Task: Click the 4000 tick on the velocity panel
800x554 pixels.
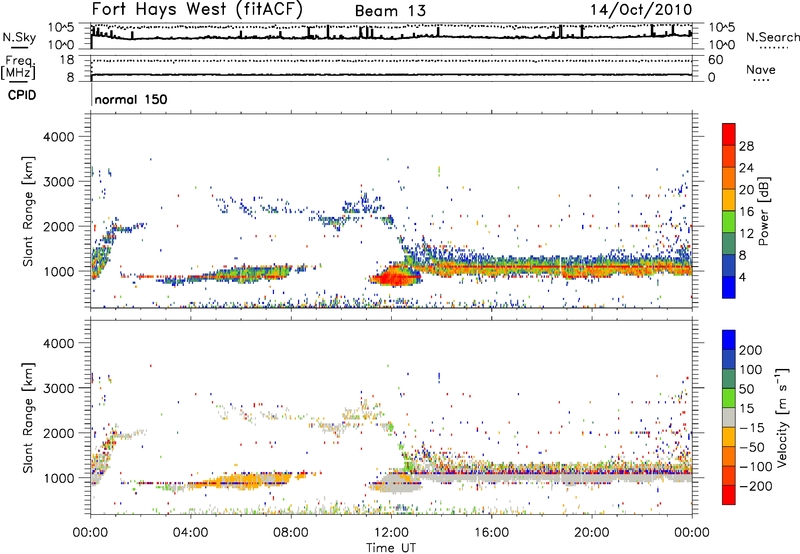Action: [x=59, y=343]
